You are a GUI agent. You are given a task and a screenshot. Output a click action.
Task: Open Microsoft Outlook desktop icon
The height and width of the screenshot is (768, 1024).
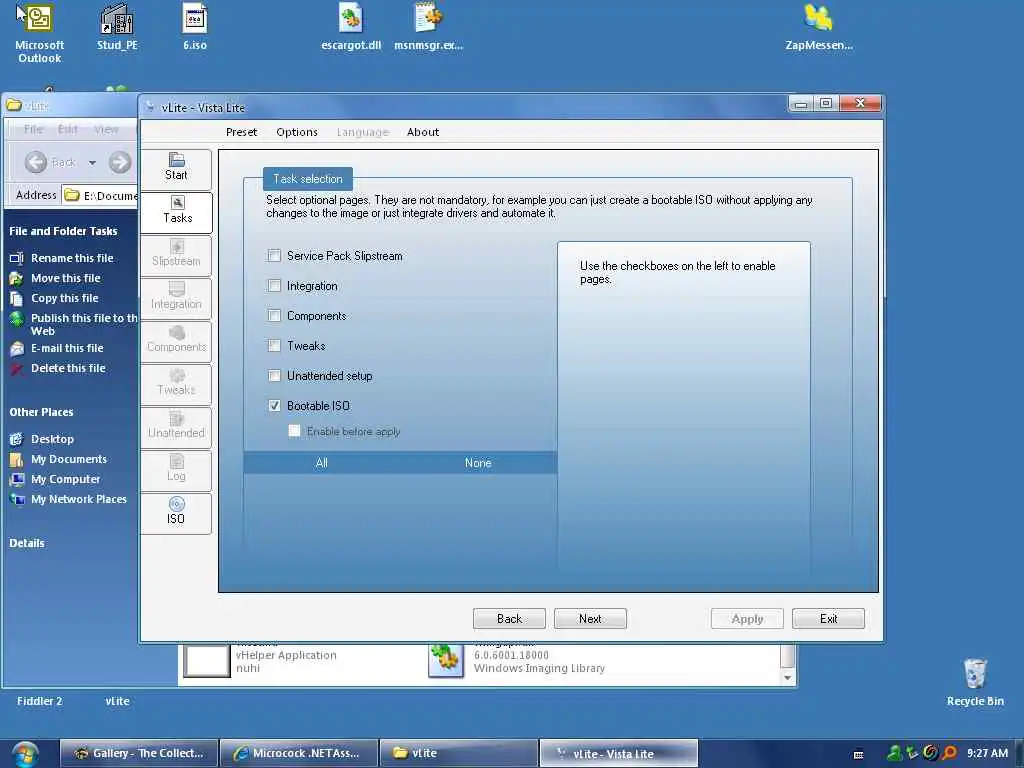(39, 33)
